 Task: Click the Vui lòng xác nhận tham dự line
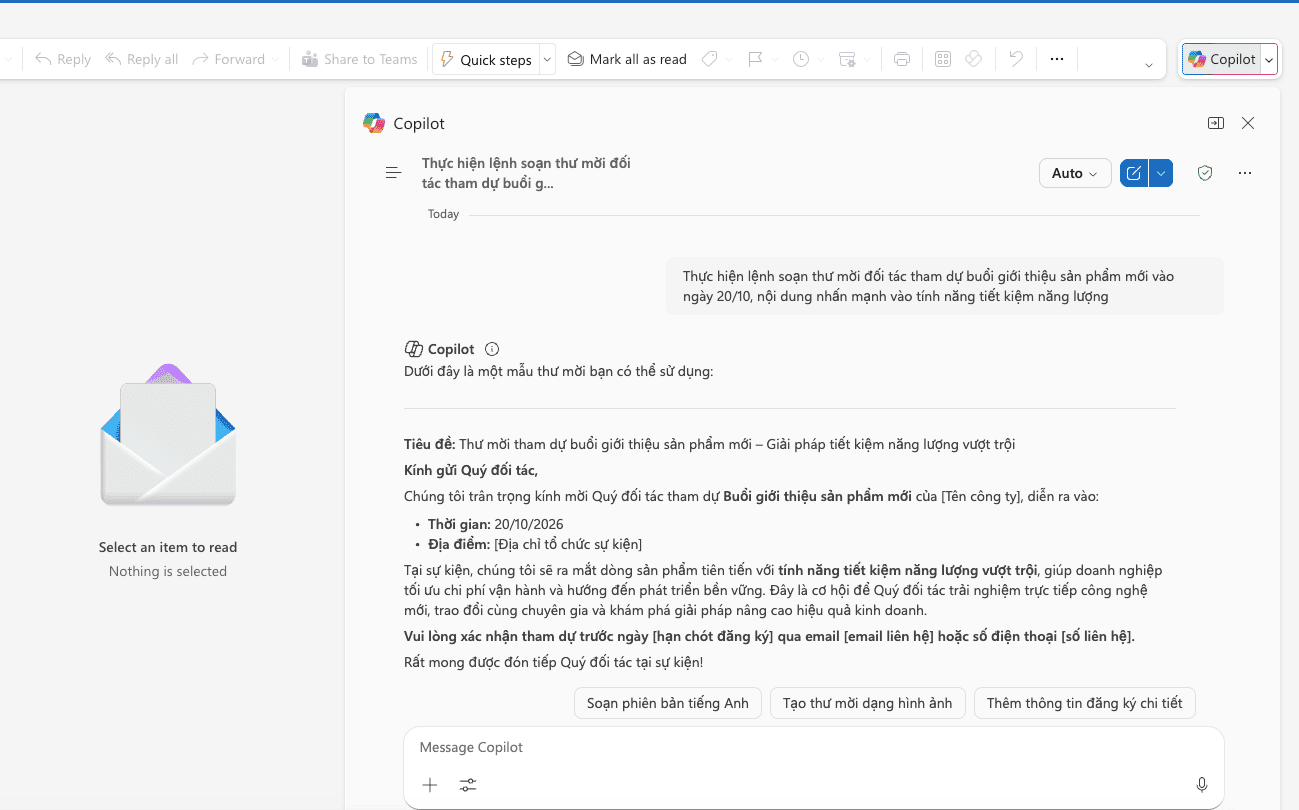(x=769, y=636)
